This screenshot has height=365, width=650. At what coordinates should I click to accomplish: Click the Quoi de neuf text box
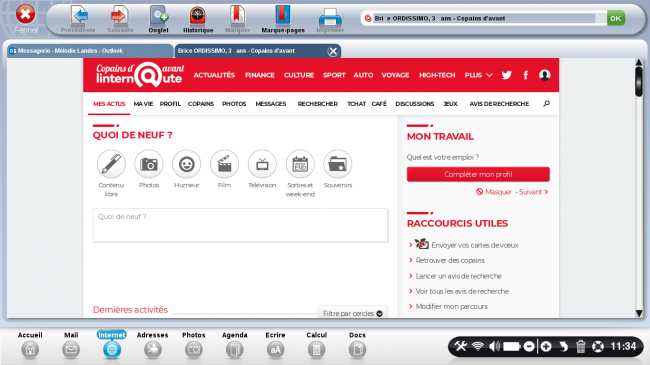click(x=240, y=225)
